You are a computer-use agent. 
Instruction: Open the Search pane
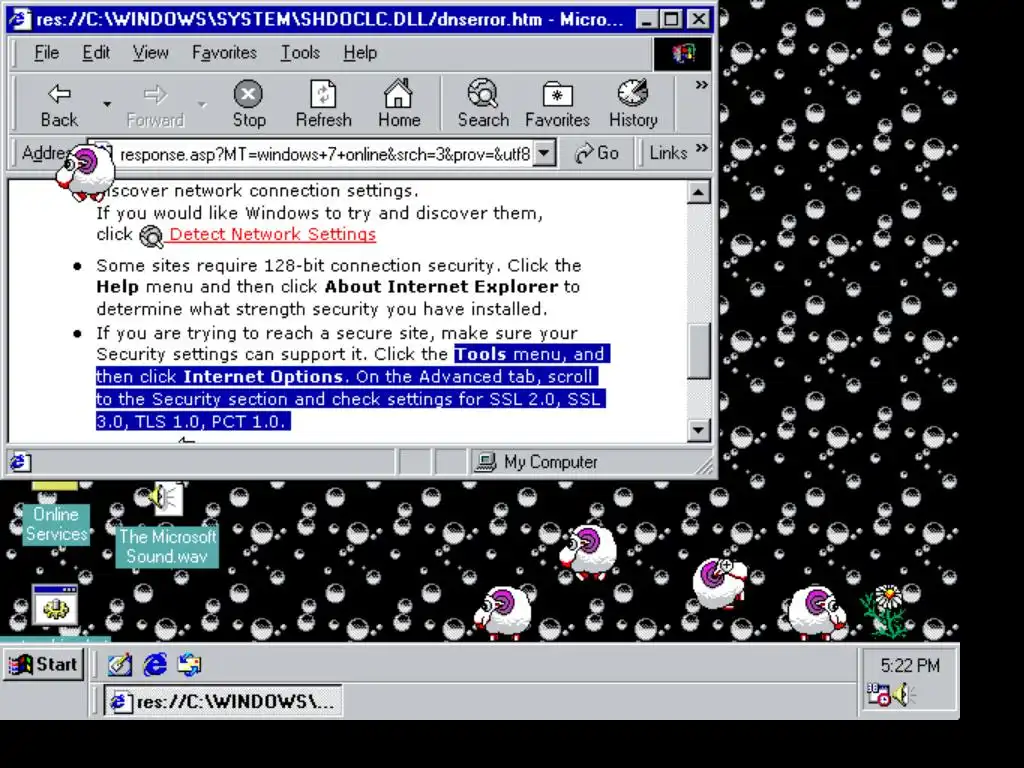click(x=483, y=104)
